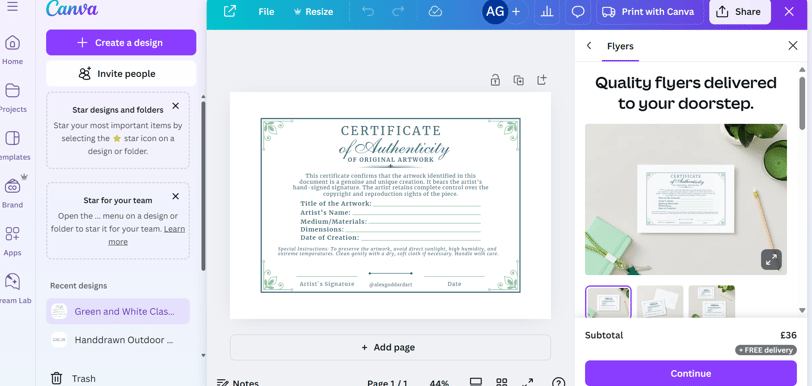812x386 pixels.
Task: Select the third flyer preview thumbnail
Action: click(x=712, y=302)
